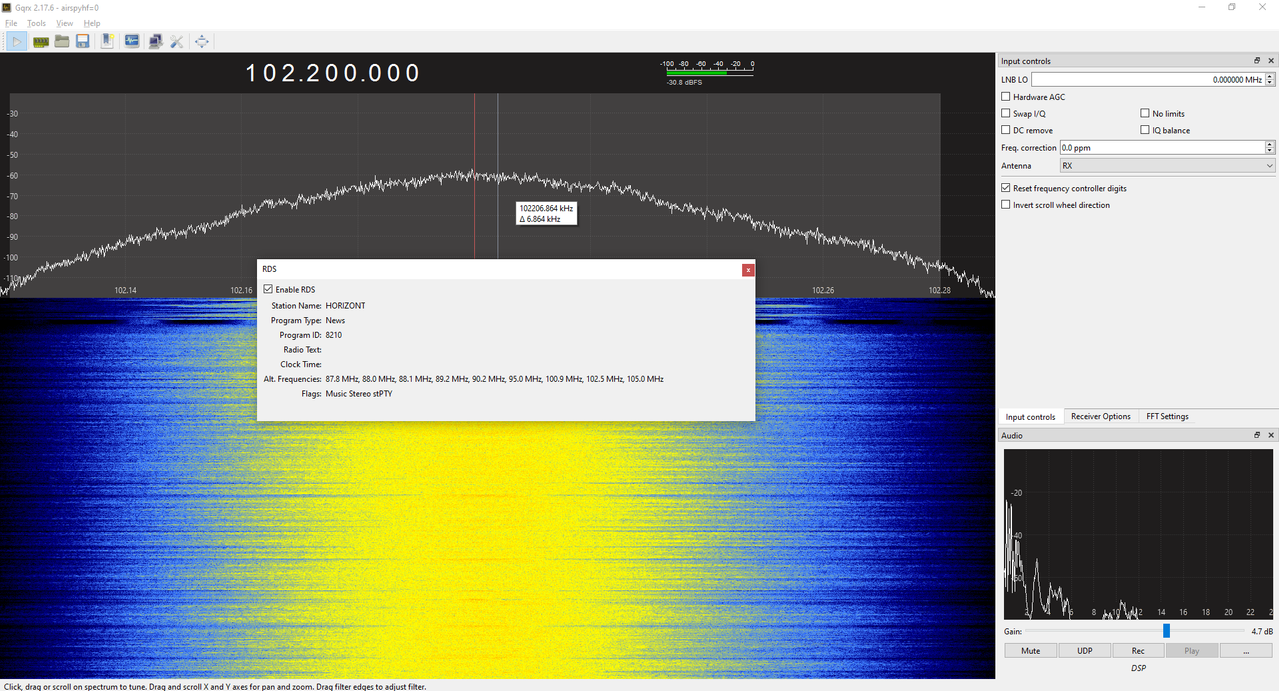Click the Rec button in Audio panel
The image size is (1279, 691).
1138,650
